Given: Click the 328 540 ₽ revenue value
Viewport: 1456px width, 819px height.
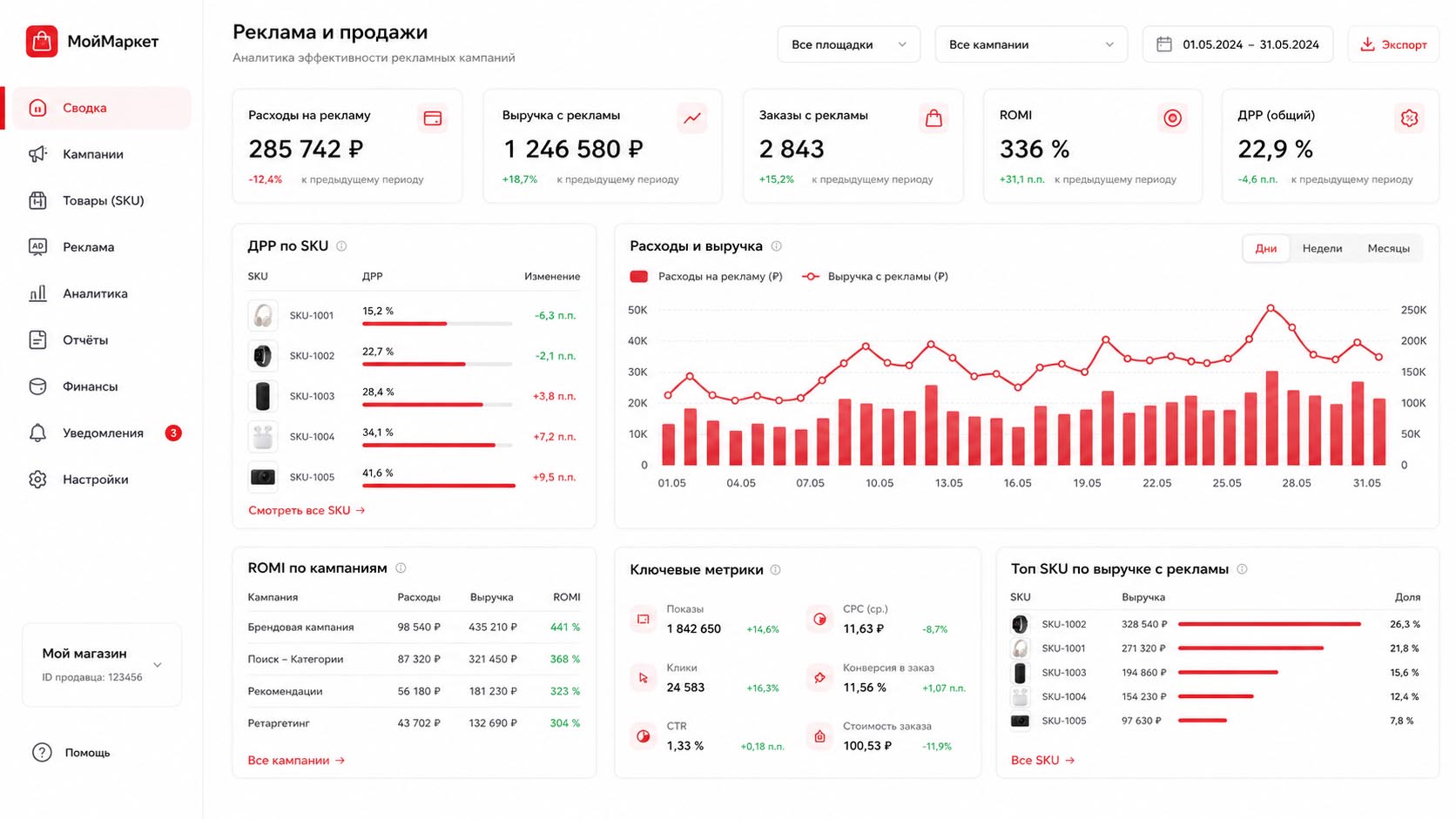Looking at the screenshot, I should 1144,625.
